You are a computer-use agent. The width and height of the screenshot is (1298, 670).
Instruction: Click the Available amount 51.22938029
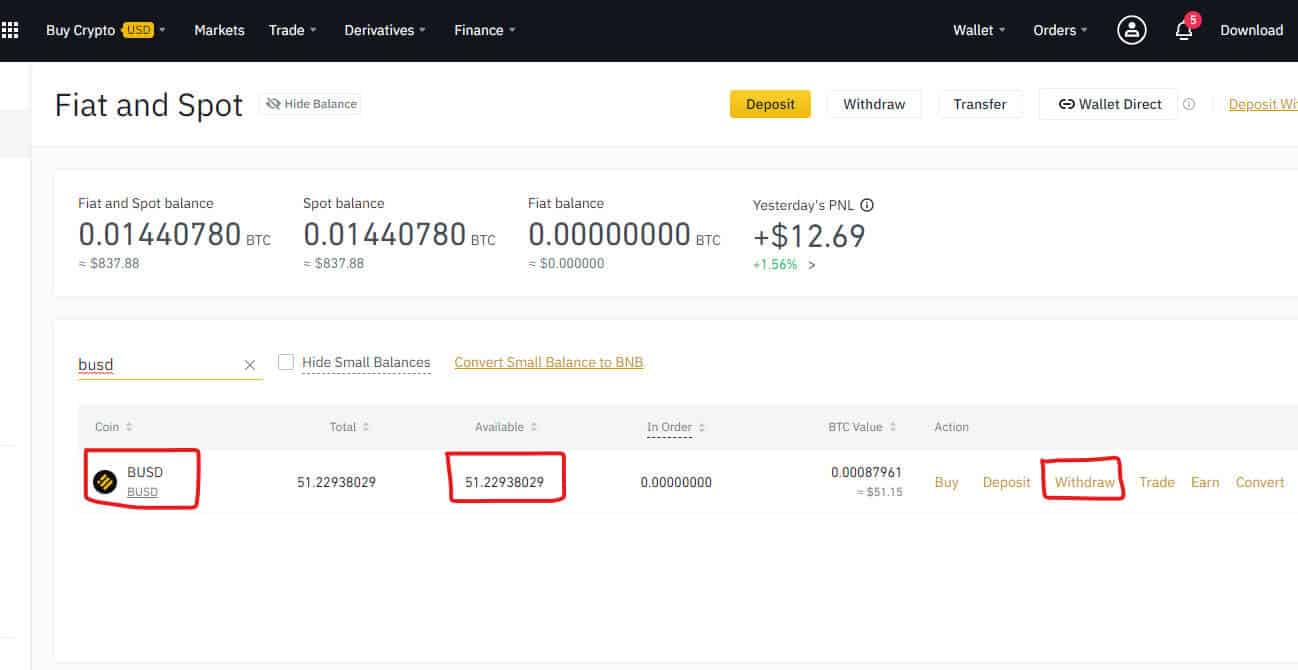(504, 482)
